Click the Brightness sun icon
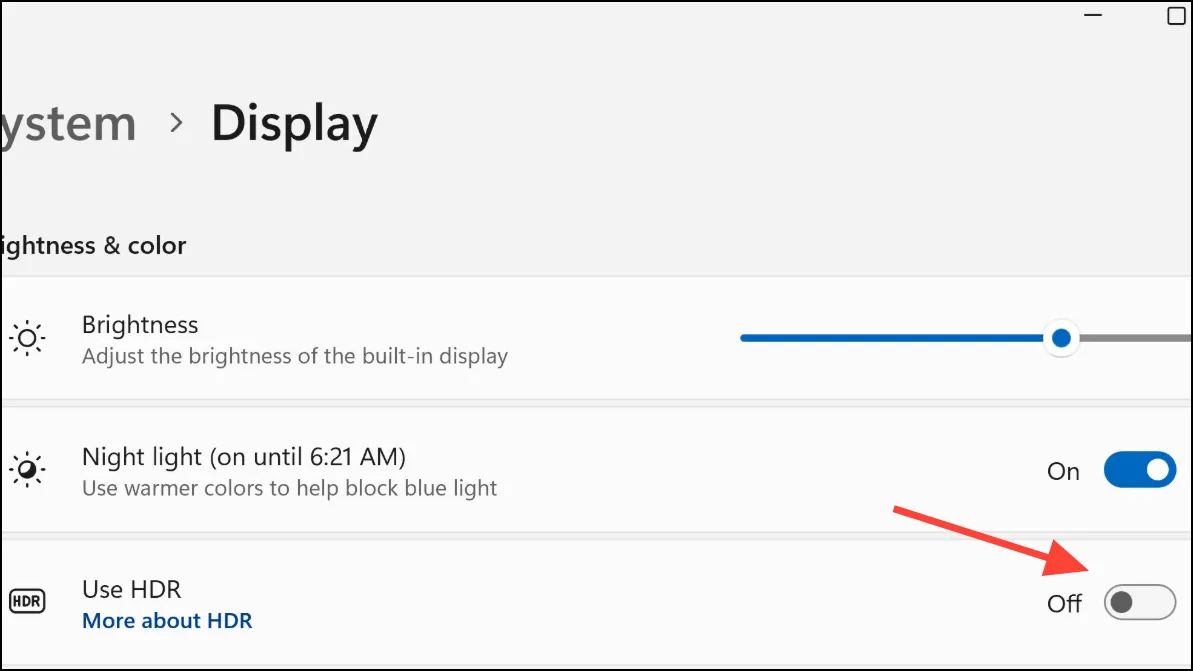The width and height of the screenshot is (1193, 671). (27, 339)
